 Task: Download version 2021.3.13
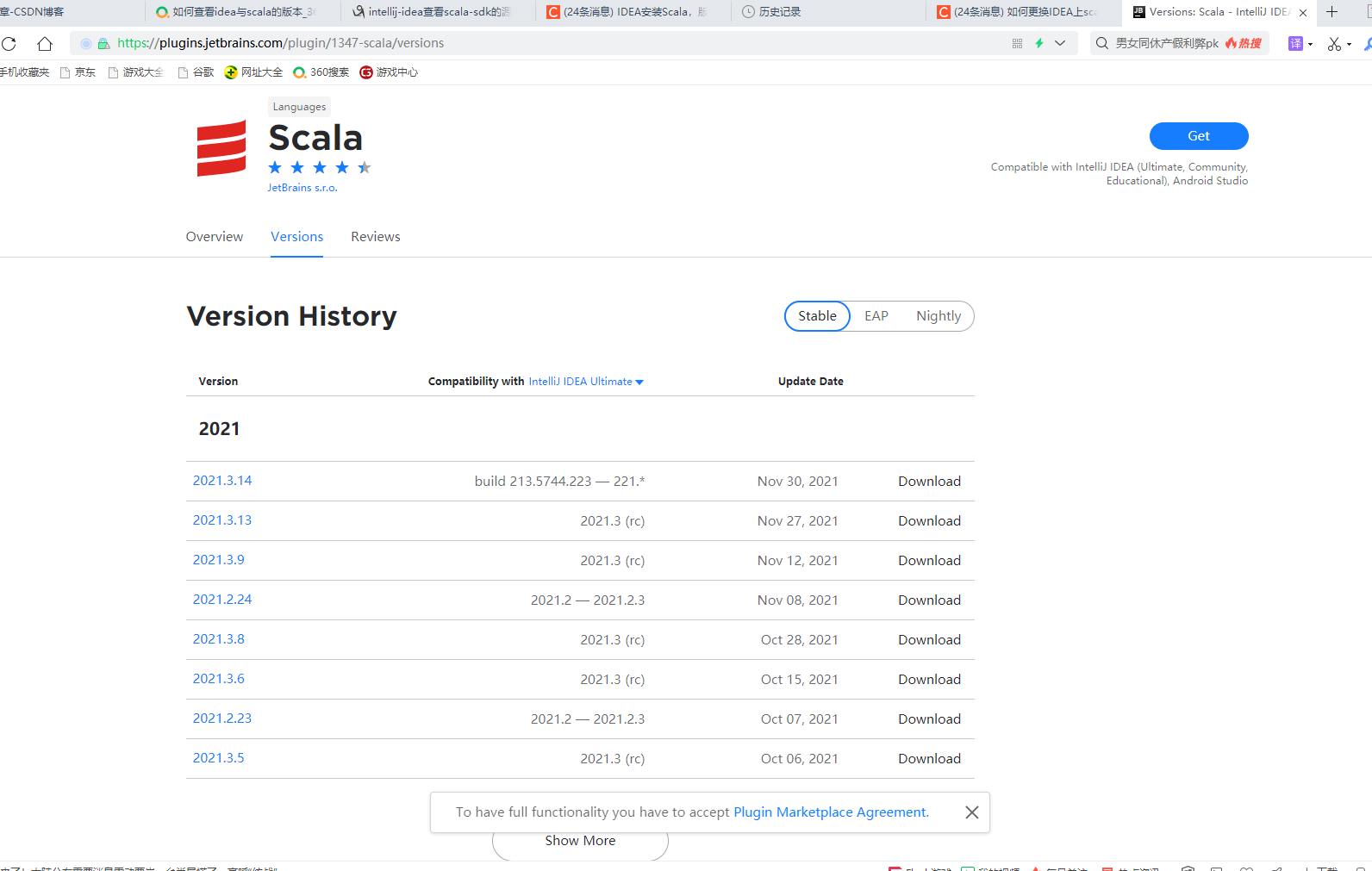point(929,521)
